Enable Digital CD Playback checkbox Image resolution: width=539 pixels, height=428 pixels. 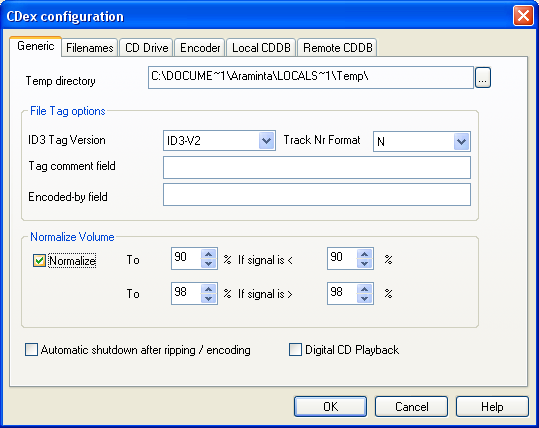pyautogui.click(x=295, y=350)
